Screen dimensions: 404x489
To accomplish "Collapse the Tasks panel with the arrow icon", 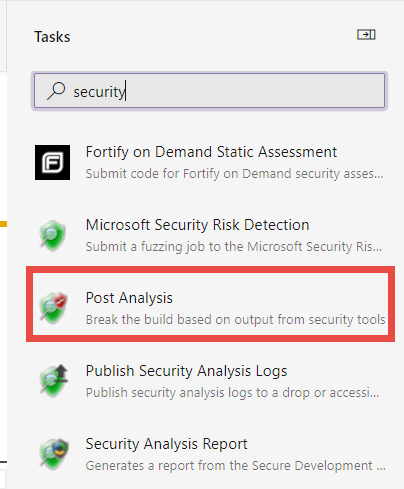I will click(366, 34).
